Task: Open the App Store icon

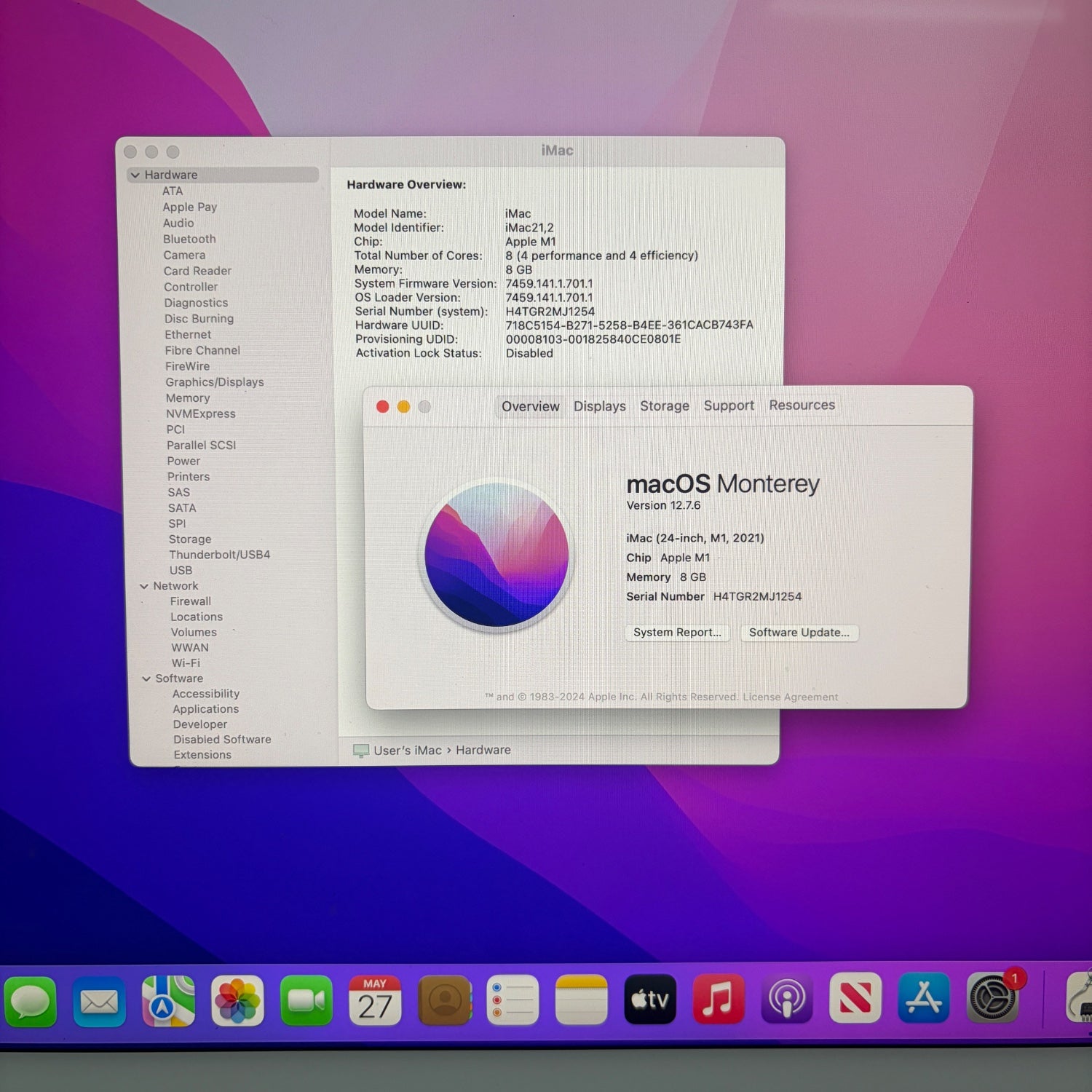Action: (924, 997)
